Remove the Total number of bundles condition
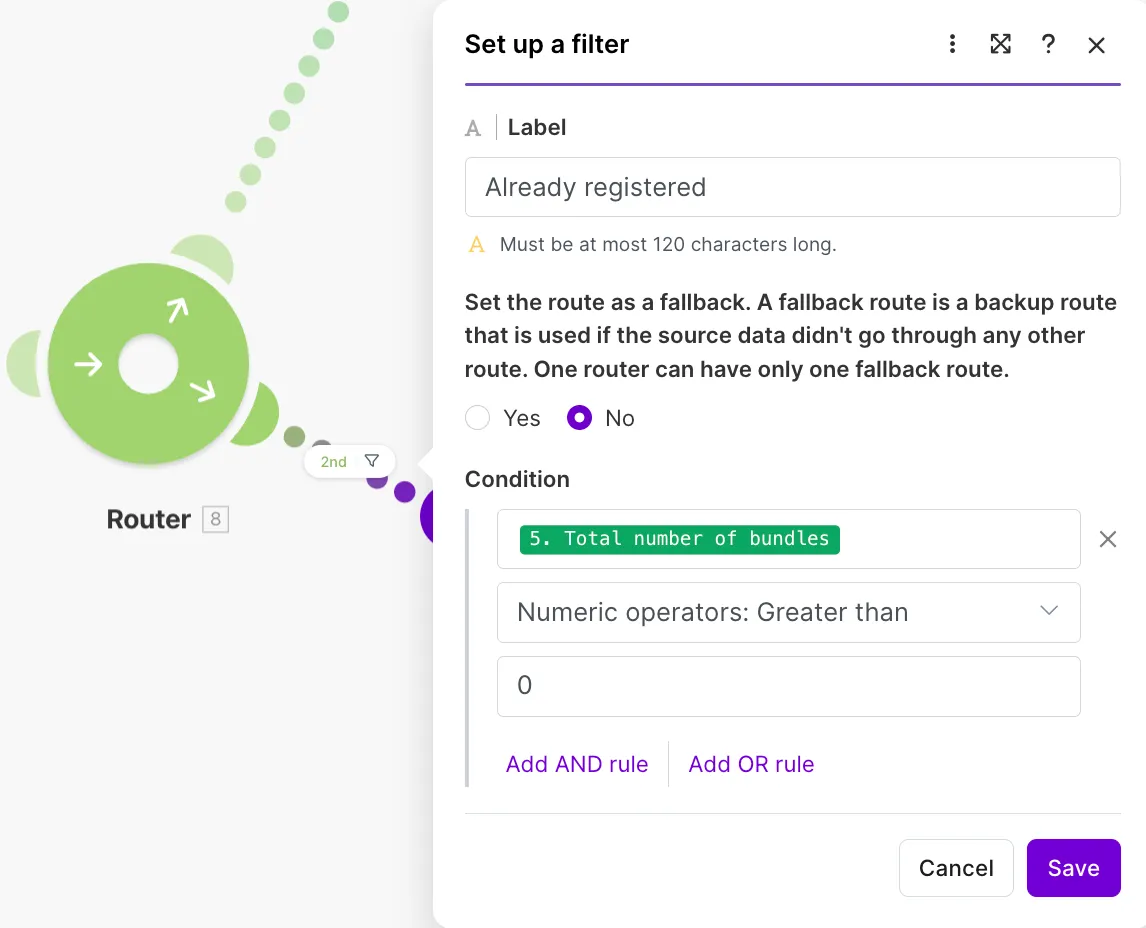The height and width of the screenshot is (928, 1146). [1107, 539]
